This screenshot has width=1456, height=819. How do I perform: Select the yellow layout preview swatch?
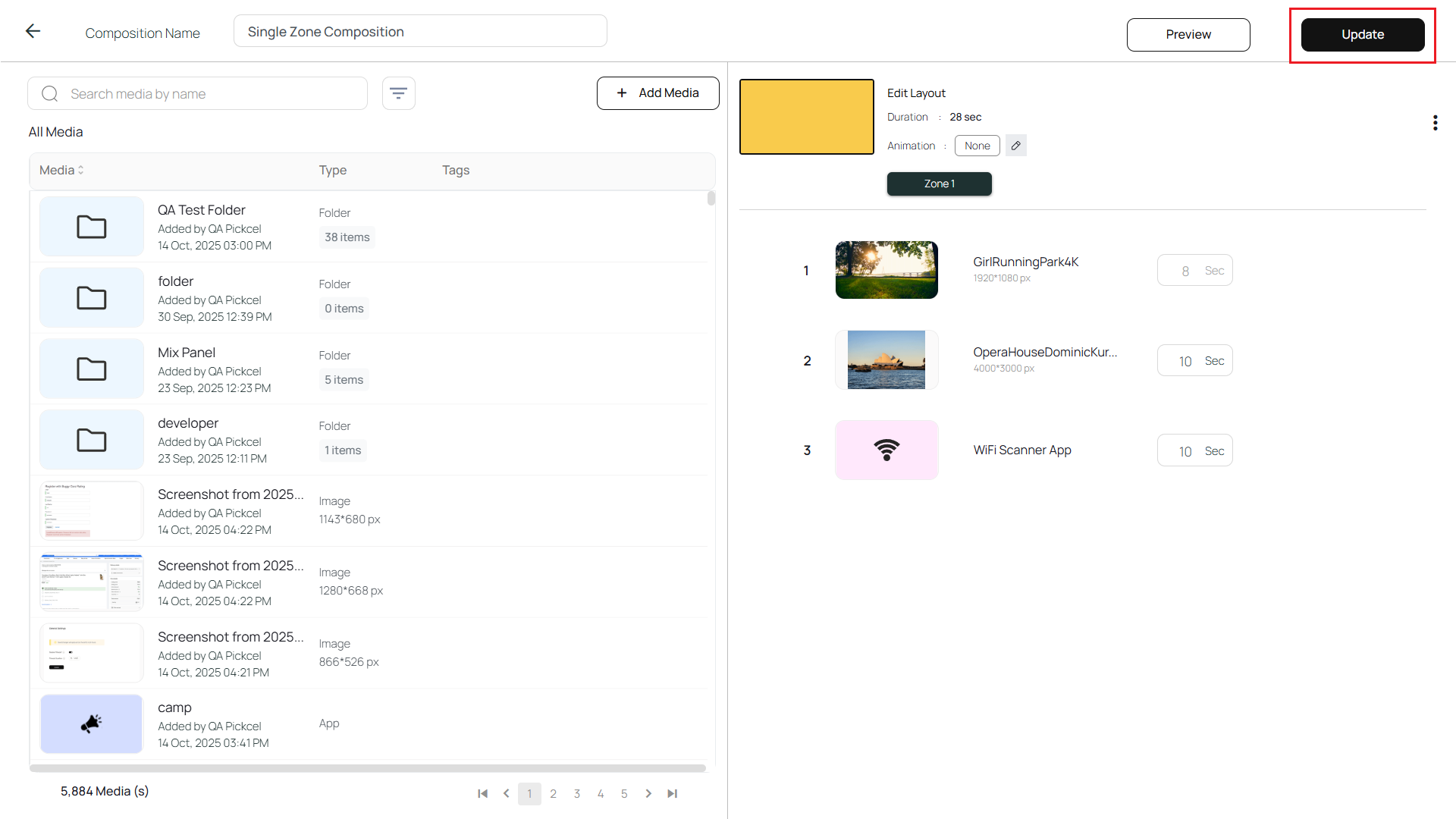[806, 117]
